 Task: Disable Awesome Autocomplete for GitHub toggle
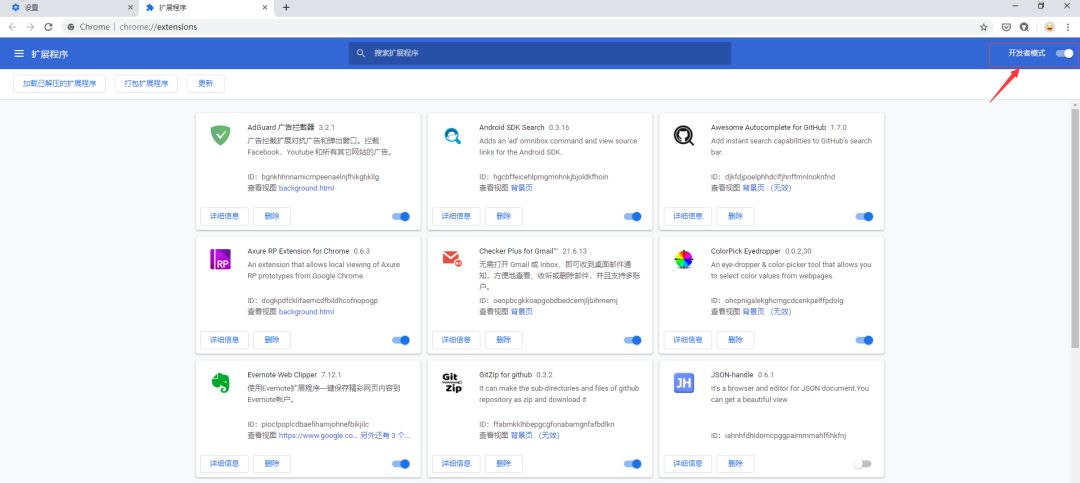click(864, 216)
